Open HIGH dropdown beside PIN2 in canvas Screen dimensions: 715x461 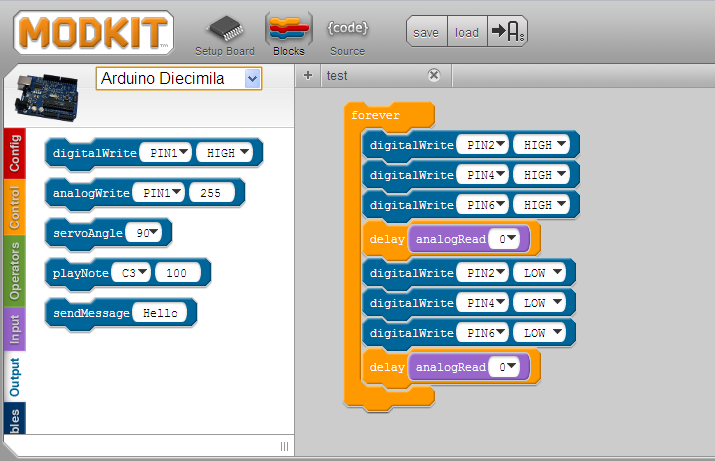[x=541, y=145]
